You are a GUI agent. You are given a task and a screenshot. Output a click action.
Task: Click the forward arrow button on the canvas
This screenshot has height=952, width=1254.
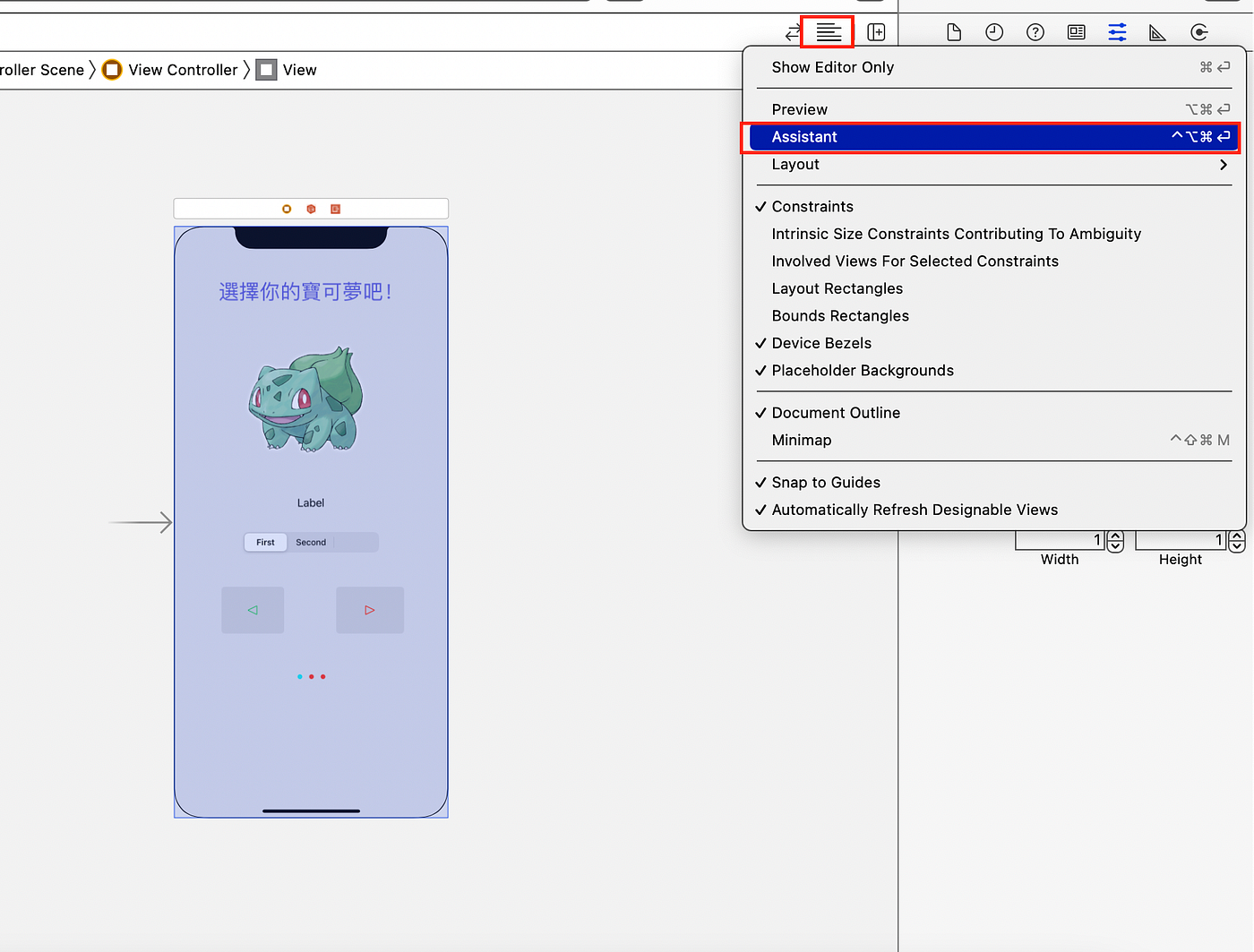[x=370, y=610]
